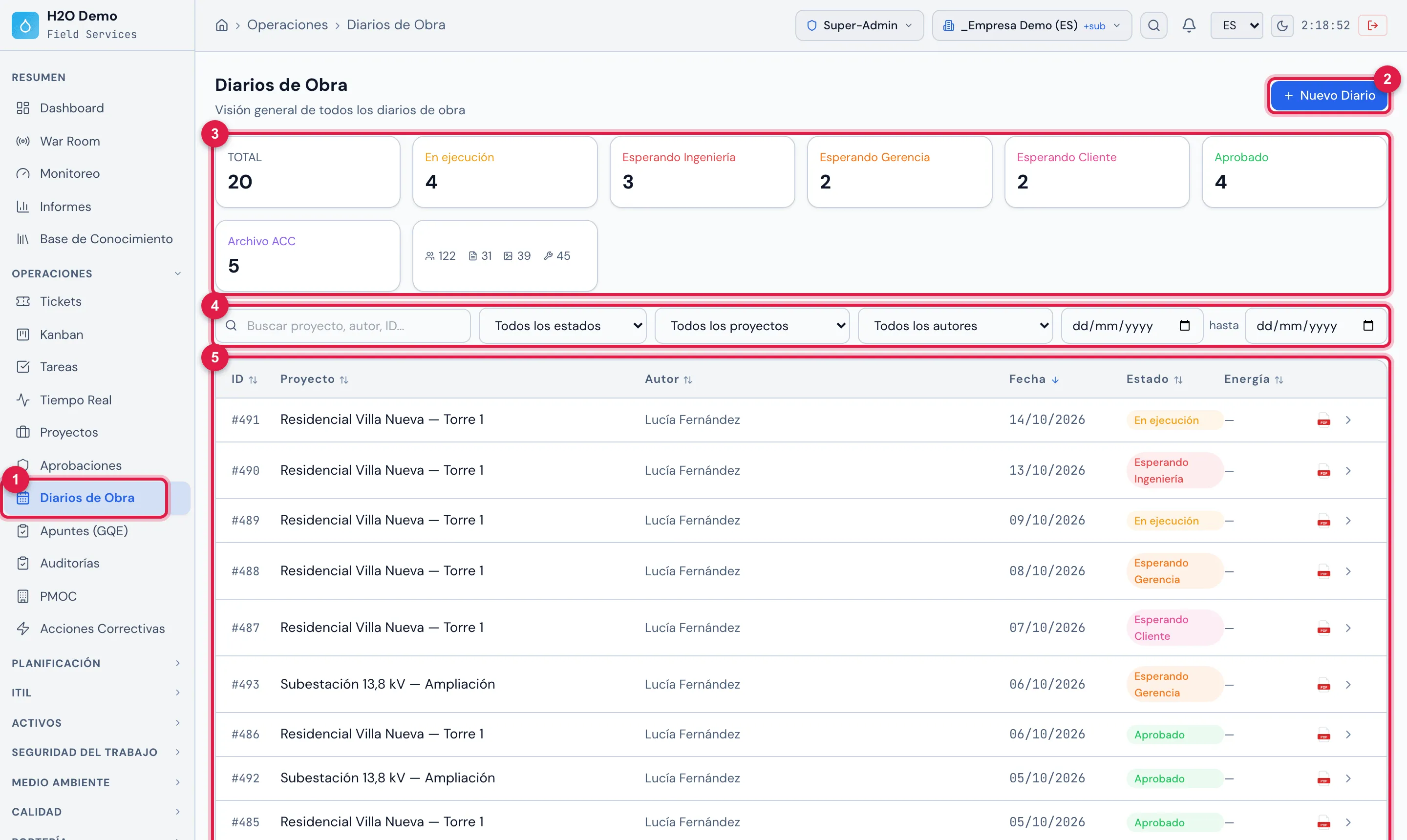Open Acciones Correctivas in sidebar

point(102,629)
